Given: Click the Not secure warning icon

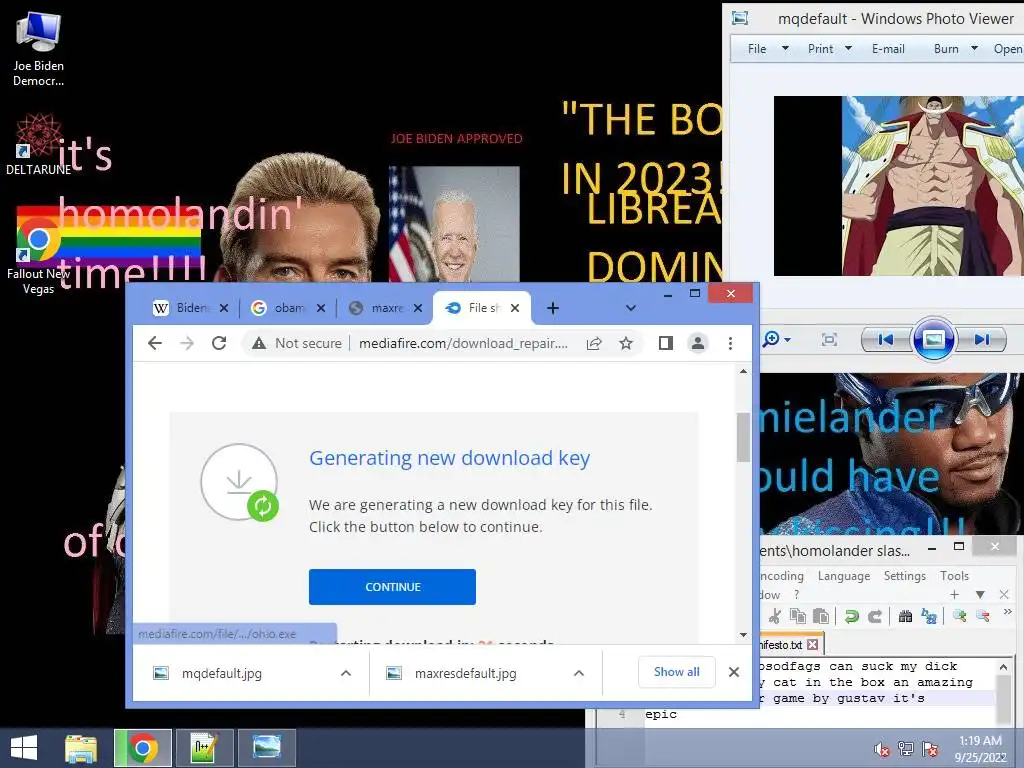Looking at the screenshot, I should click(x=259, y=344).
